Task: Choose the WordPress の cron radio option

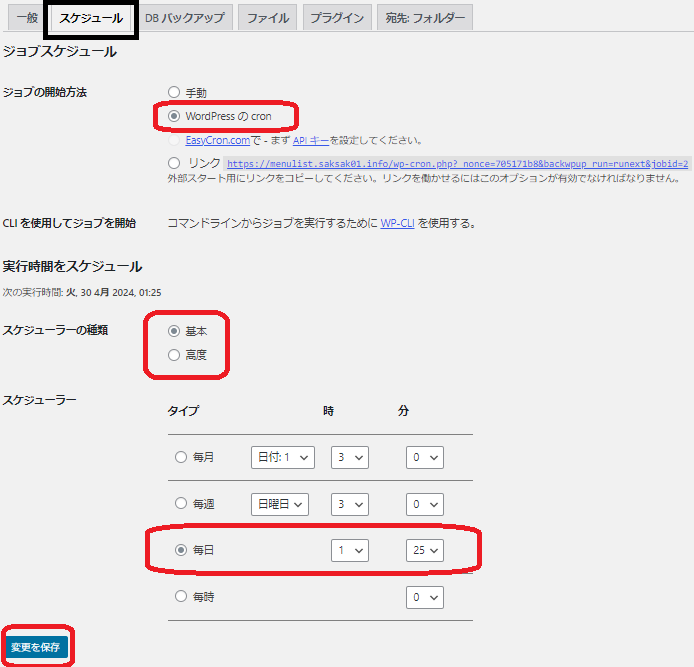Action: tap(174, 116)
